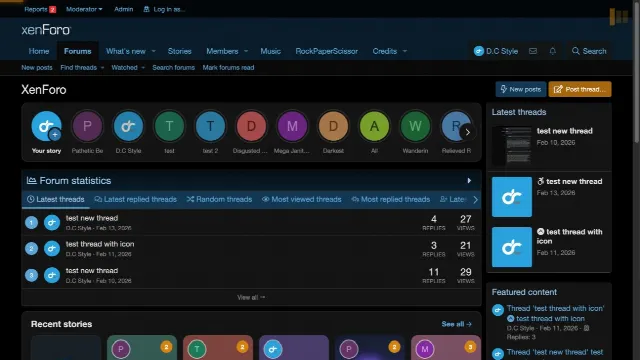Switch to Most viewed threads tab
Screen dimensions: 640x360
[x=302, y=199]
